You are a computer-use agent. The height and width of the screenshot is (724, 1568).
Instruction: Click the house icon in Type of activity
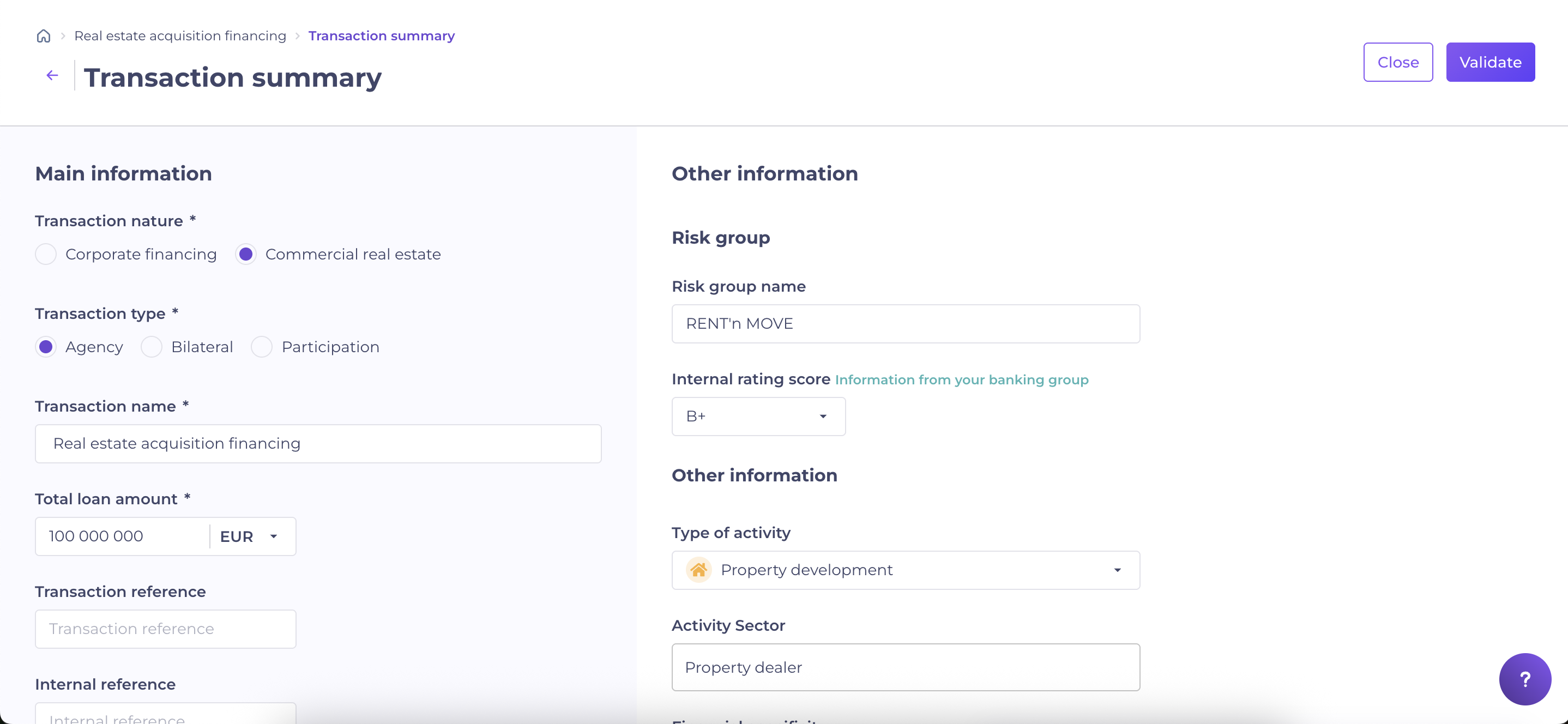[x=698, y=570]
